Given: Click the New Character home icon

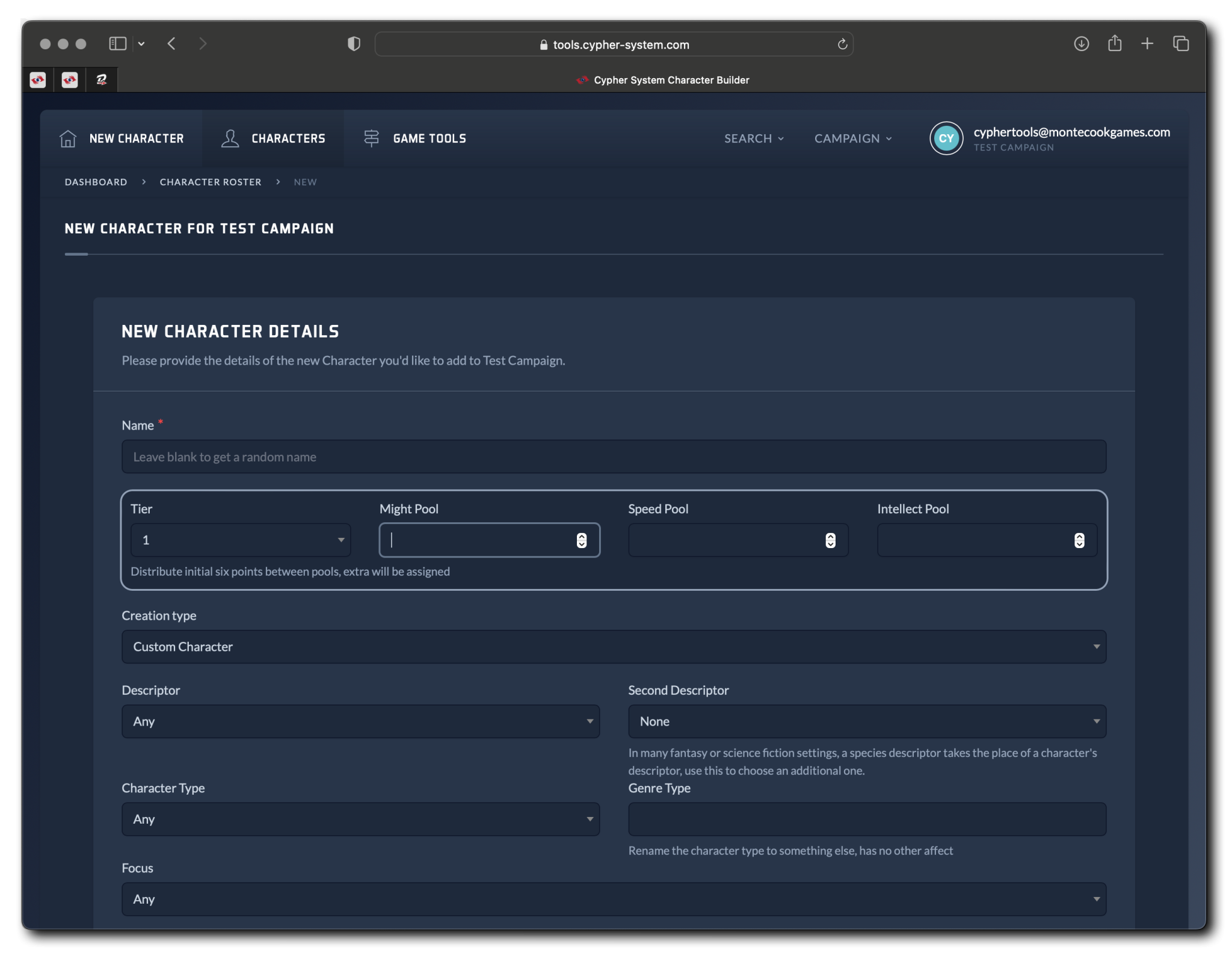Looking at the screenshot, I should pos(68,138).
